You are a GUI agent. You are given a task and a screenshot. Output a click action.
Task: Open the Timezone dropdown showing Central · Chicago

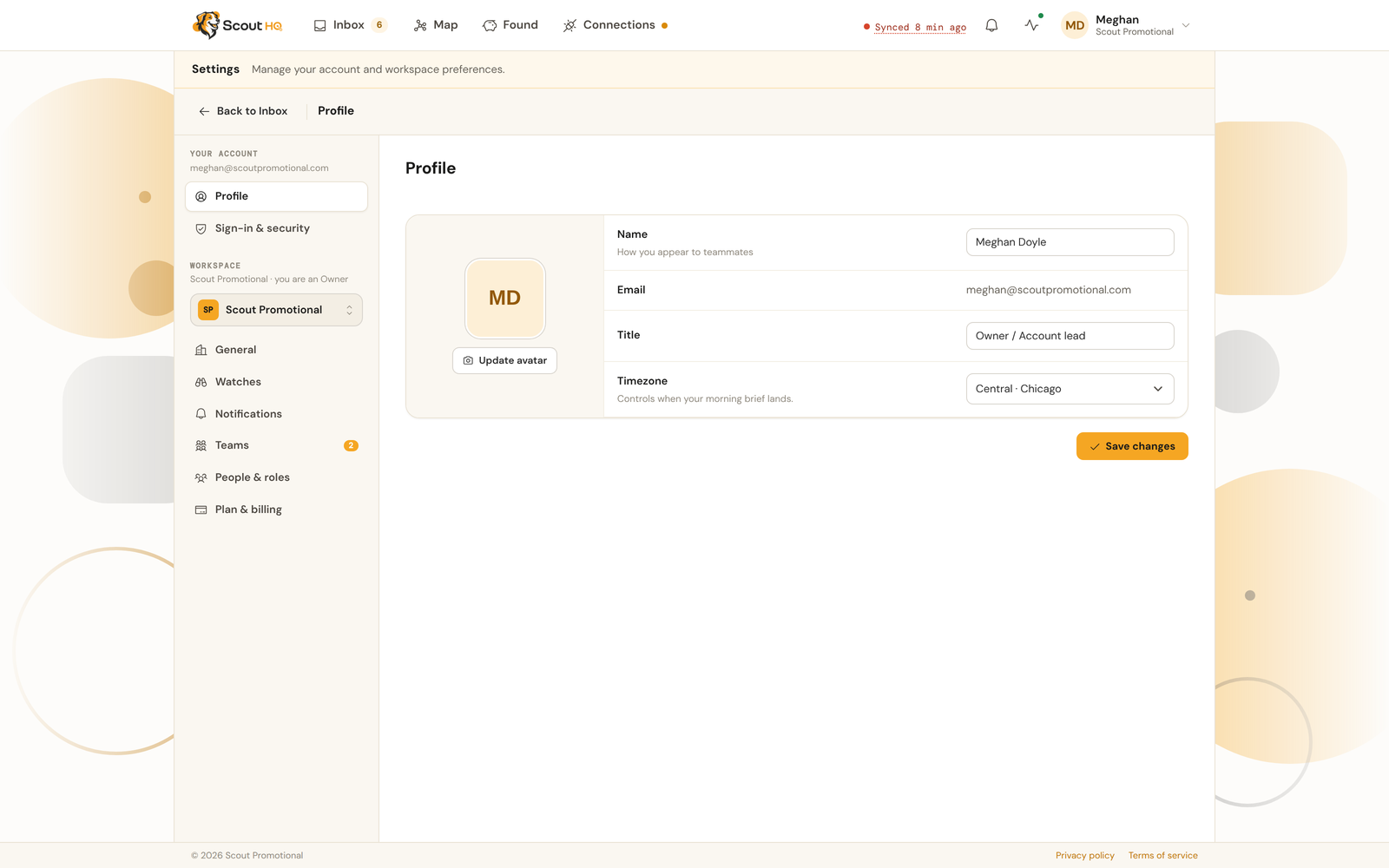tap(1070, 389)
